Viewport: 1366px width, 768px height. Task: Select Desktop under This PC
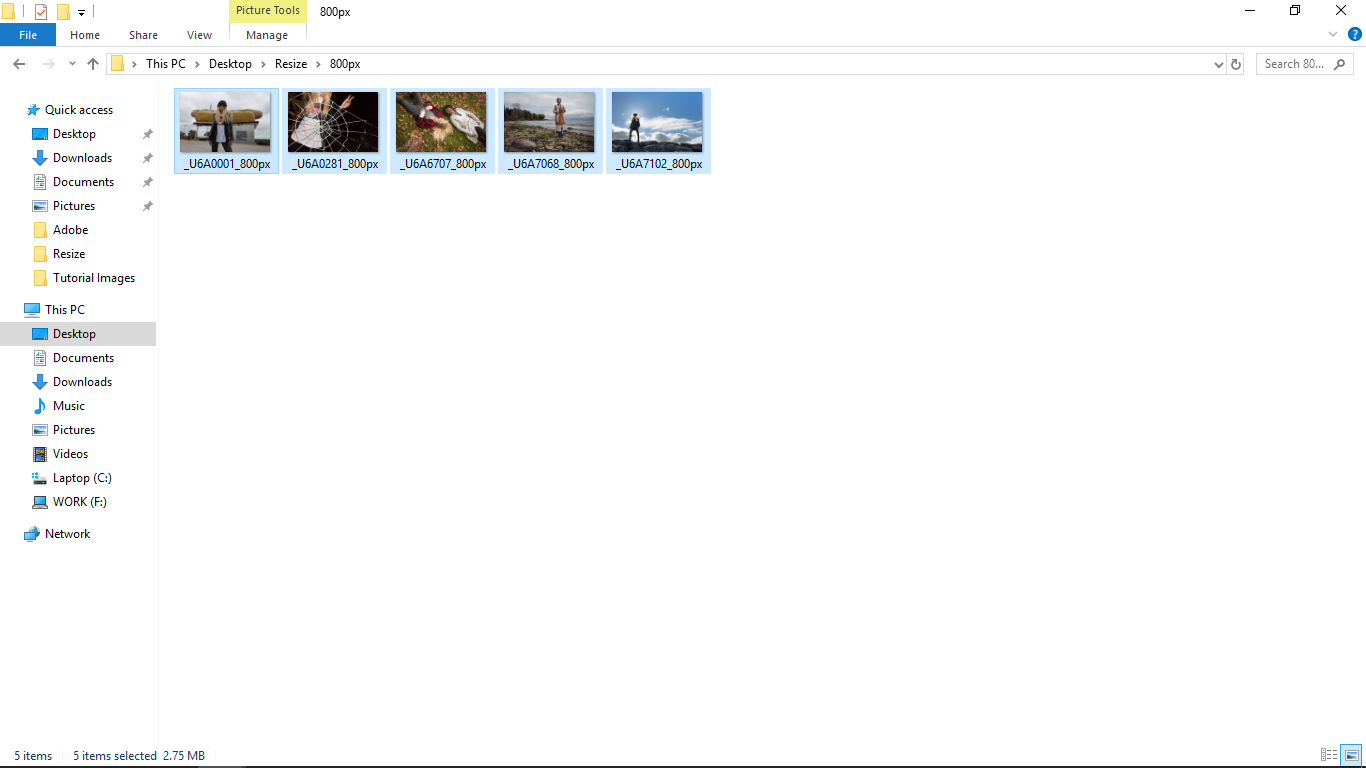[78, 334]
